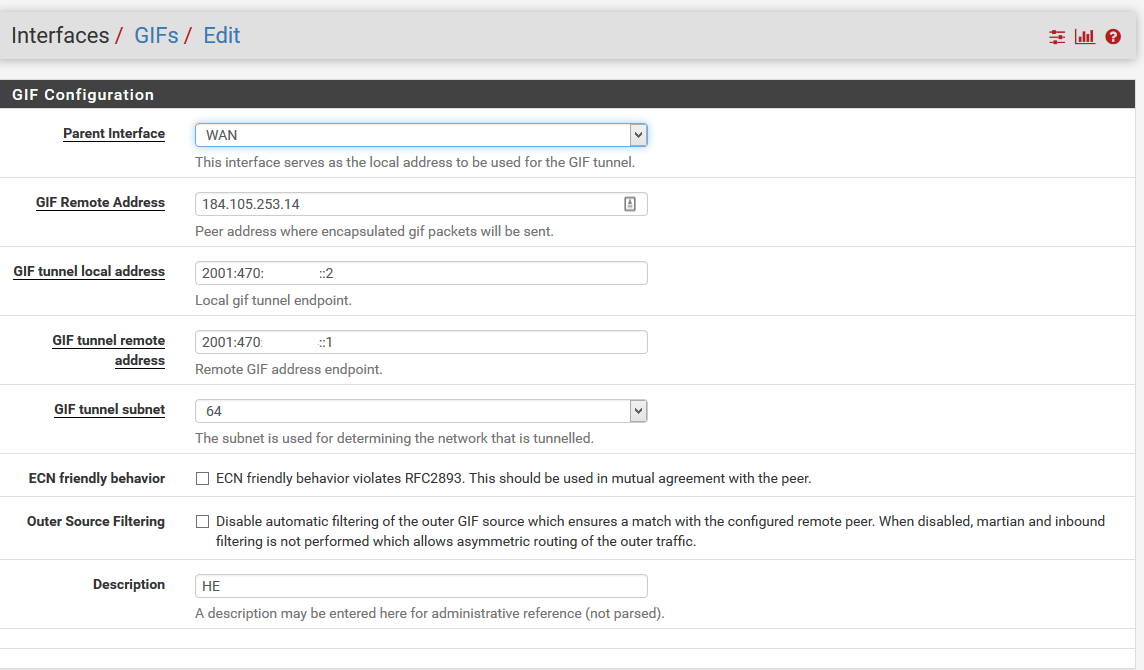The image size is (1144, 670).
Task: Click the GIF tunnel local address label
Action: [x=89, y=272]
